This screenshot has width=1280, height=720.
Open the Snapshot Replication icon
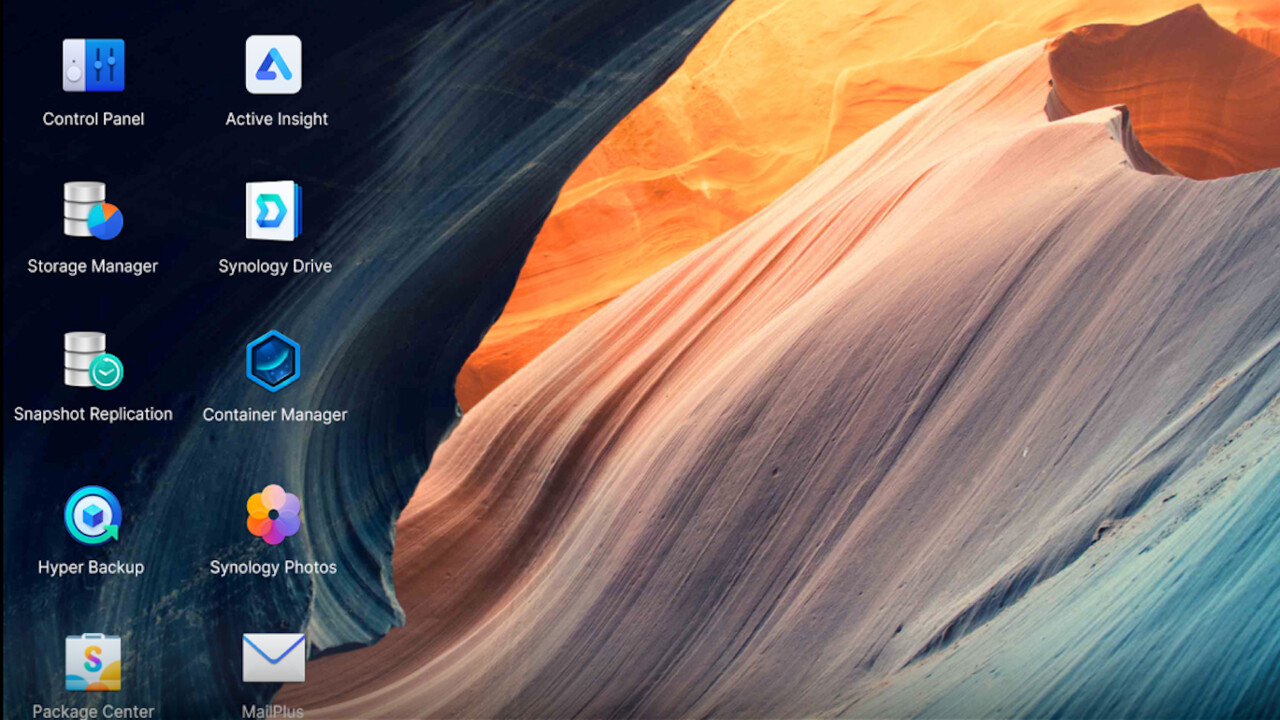pyautogui.click(x=93, y=360)
